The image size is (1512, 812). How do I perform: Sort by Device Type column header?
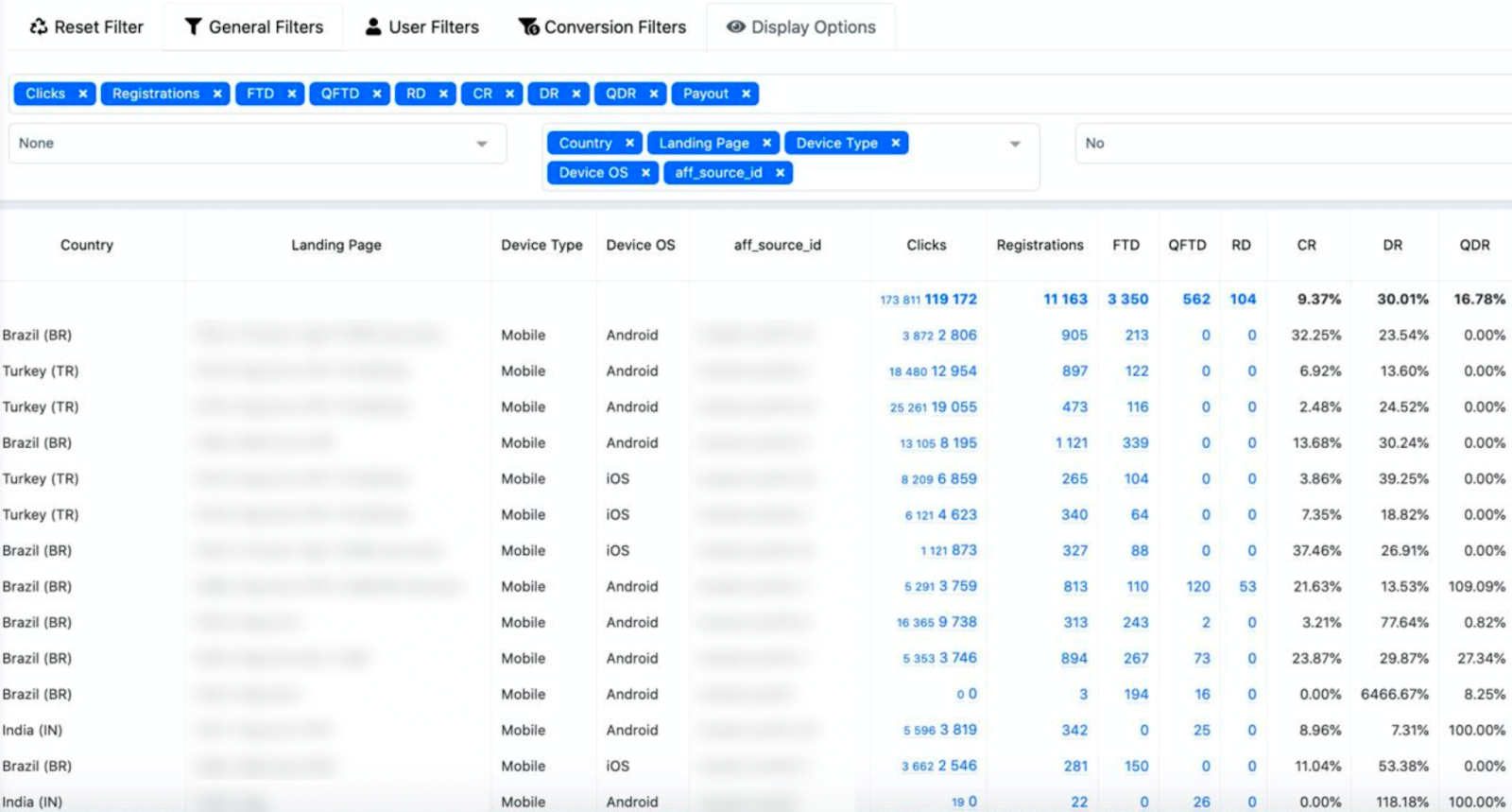541,245
